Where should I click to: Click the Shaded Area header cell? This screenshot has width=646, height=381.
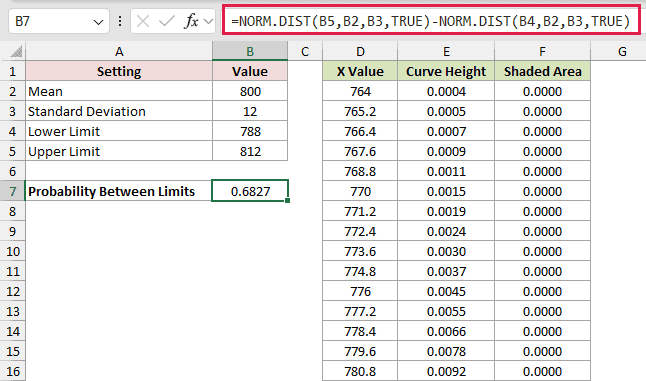click(542, 71)
